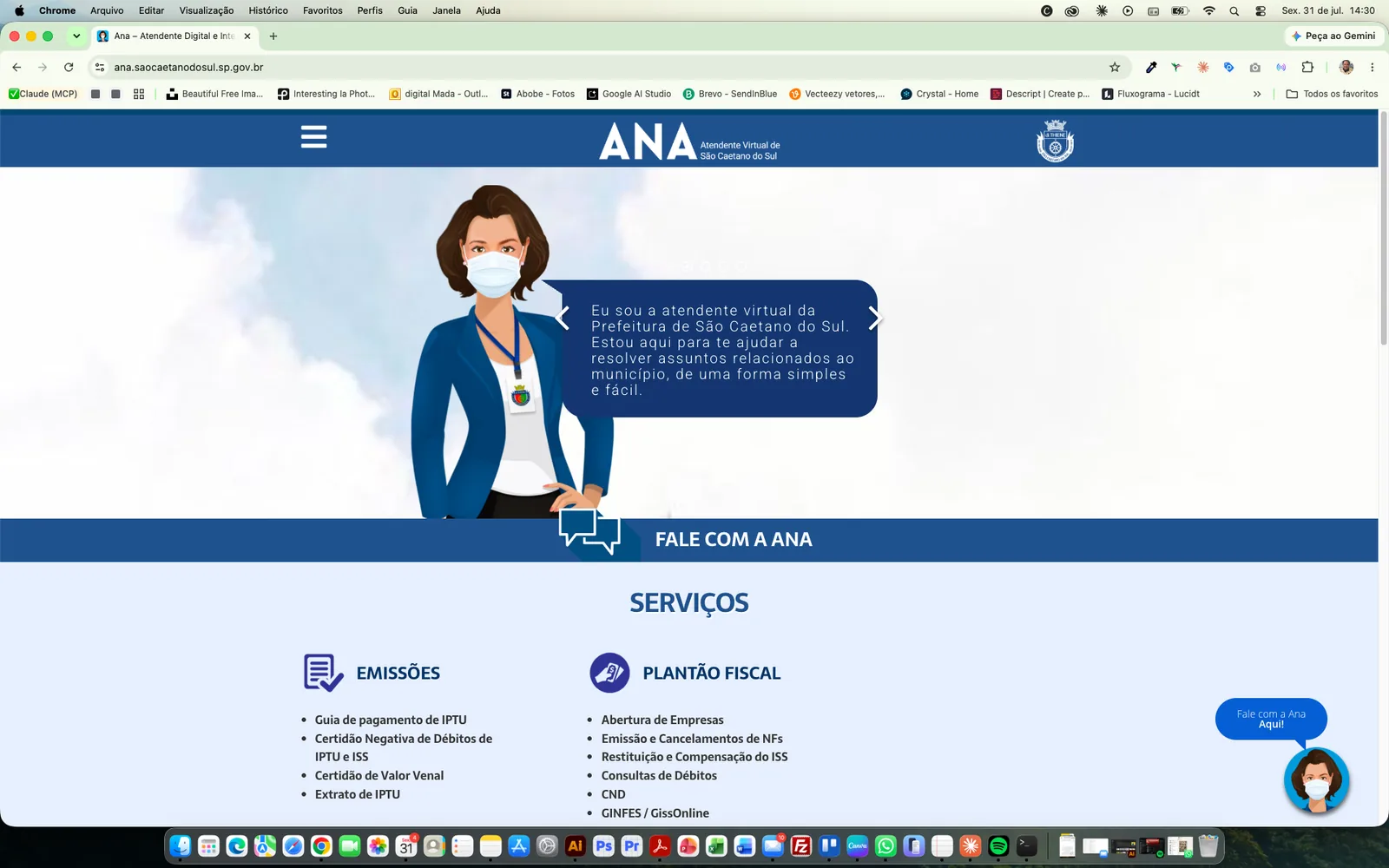Open GINFES / GissOnline link

655,813
